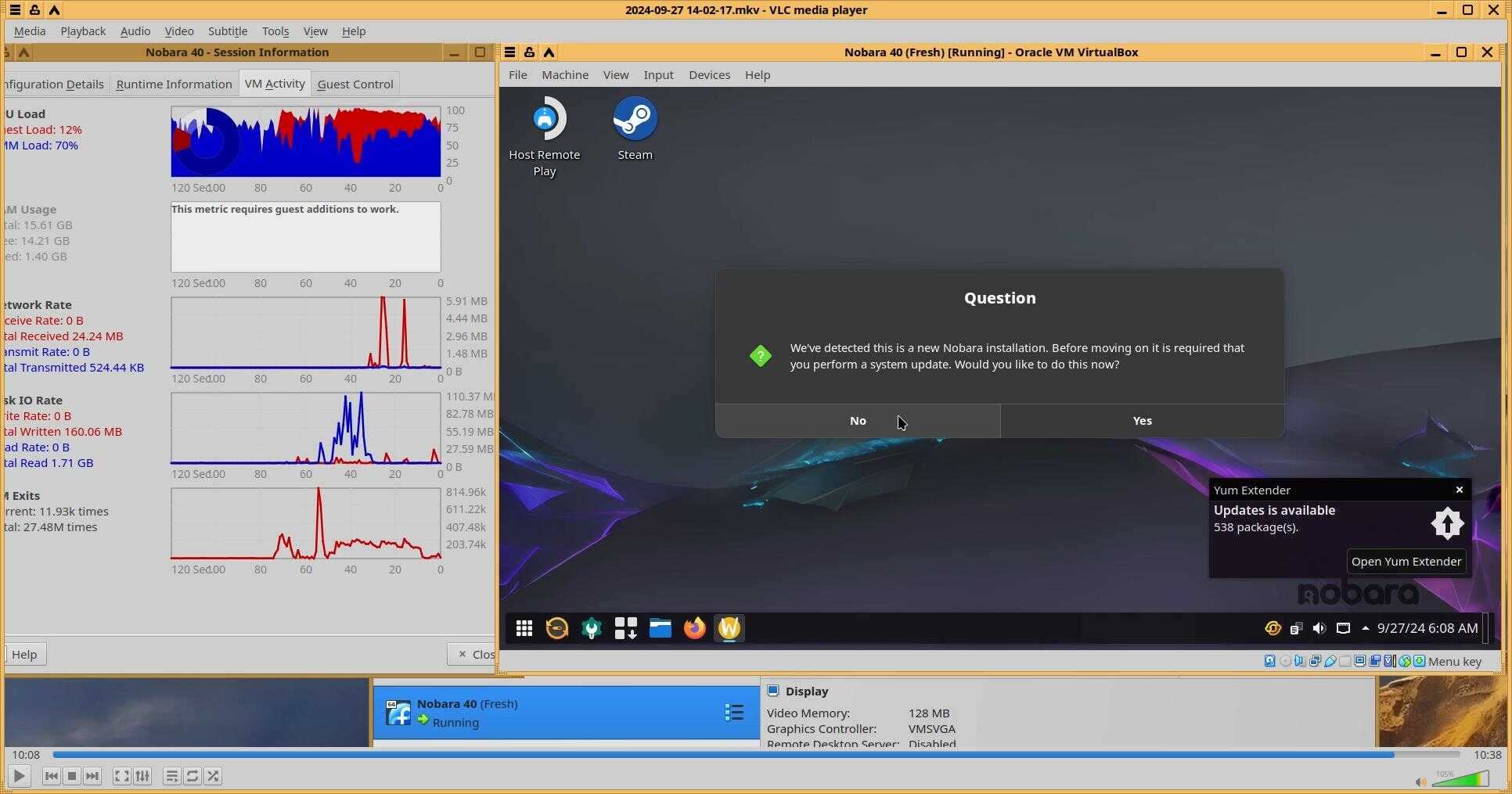Open the application launcher grid in Nobara taskbar
The width and height of the screenshot is (1512, 794).
click(524, 628)
